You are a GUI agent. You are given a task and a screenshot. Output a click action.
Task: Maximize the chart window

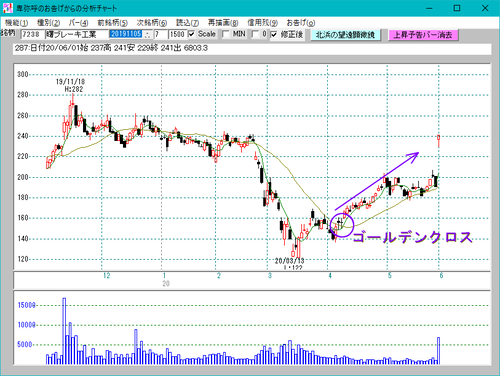click(x=457, y=8)
